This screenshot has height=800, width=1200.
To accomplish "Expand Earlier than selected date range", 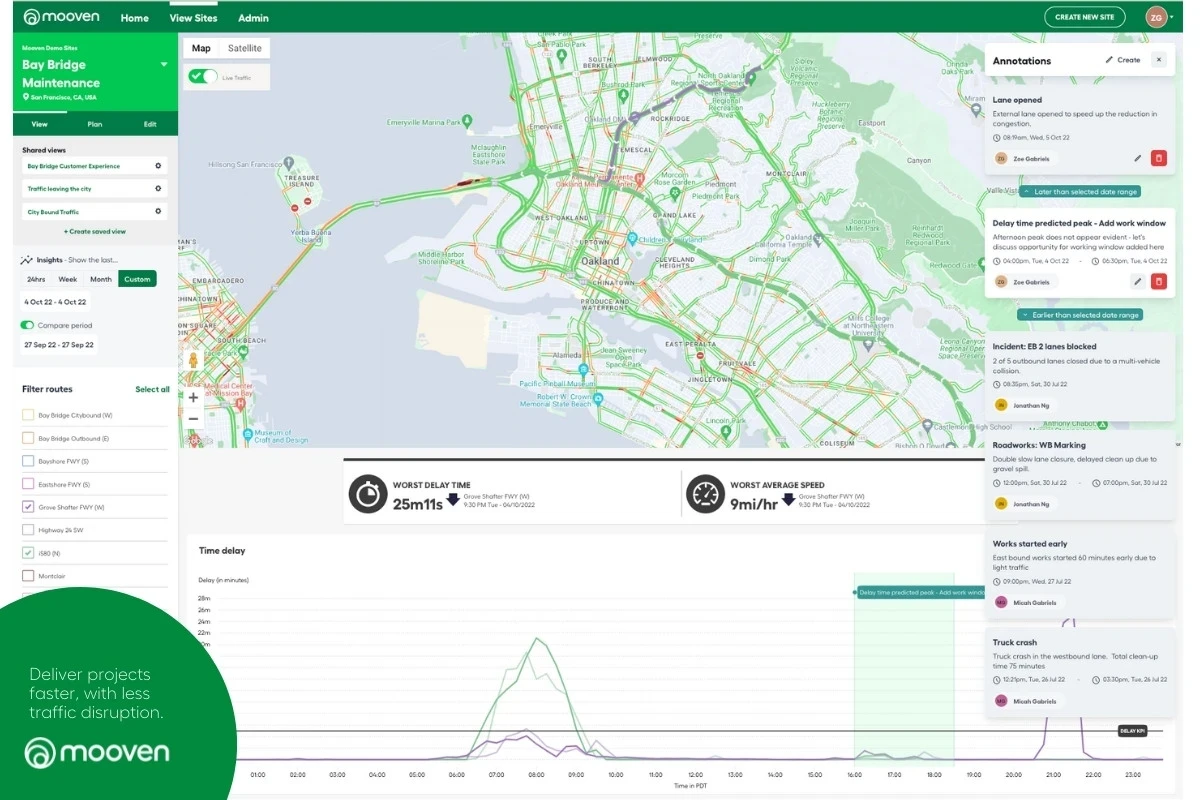I will pos(1079,315).
